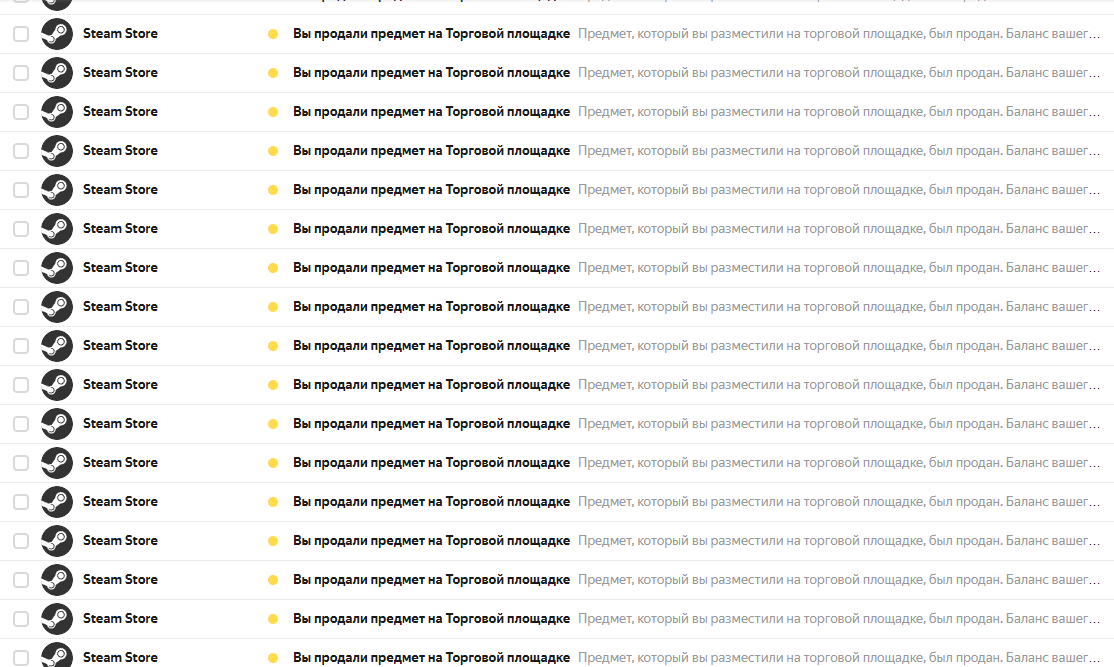
Task: Click 'Steam Store' sender in third-from-bottom email row
Action: pos(120,580)
